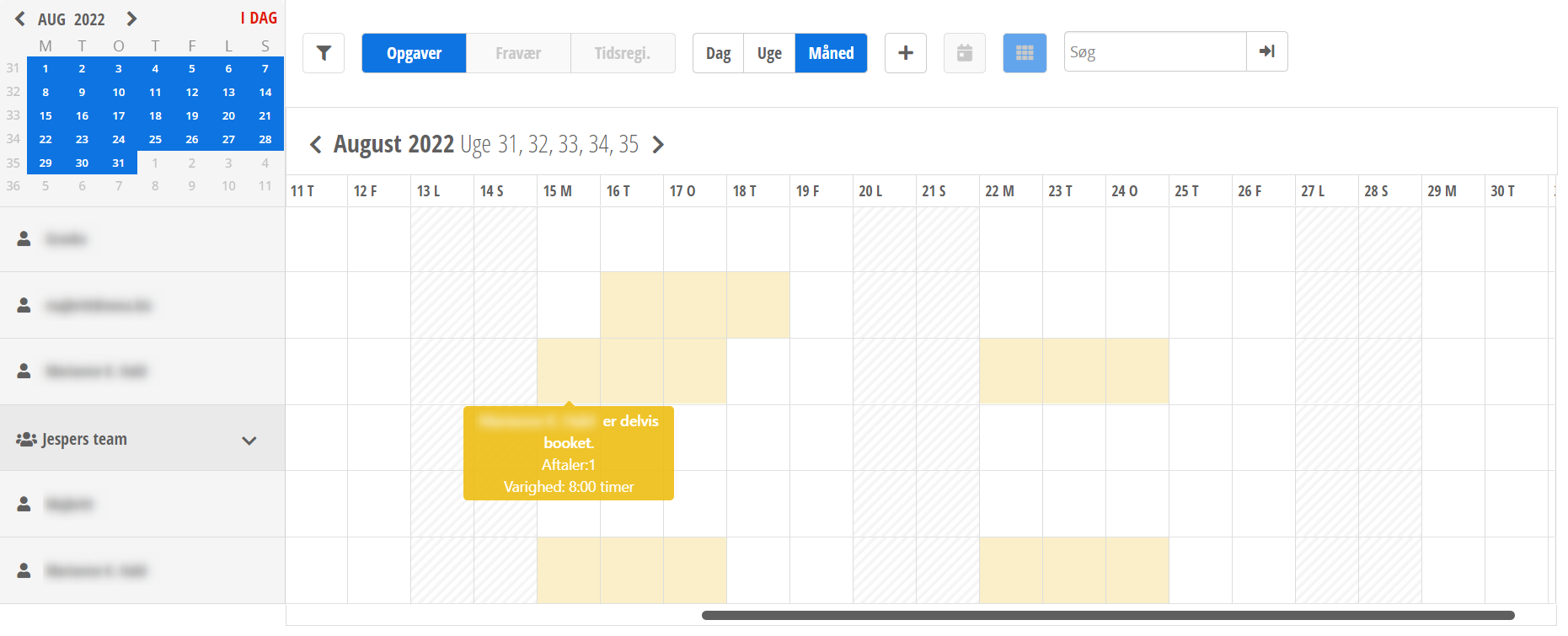Advance to next period after August 2022

coord(659,145)
